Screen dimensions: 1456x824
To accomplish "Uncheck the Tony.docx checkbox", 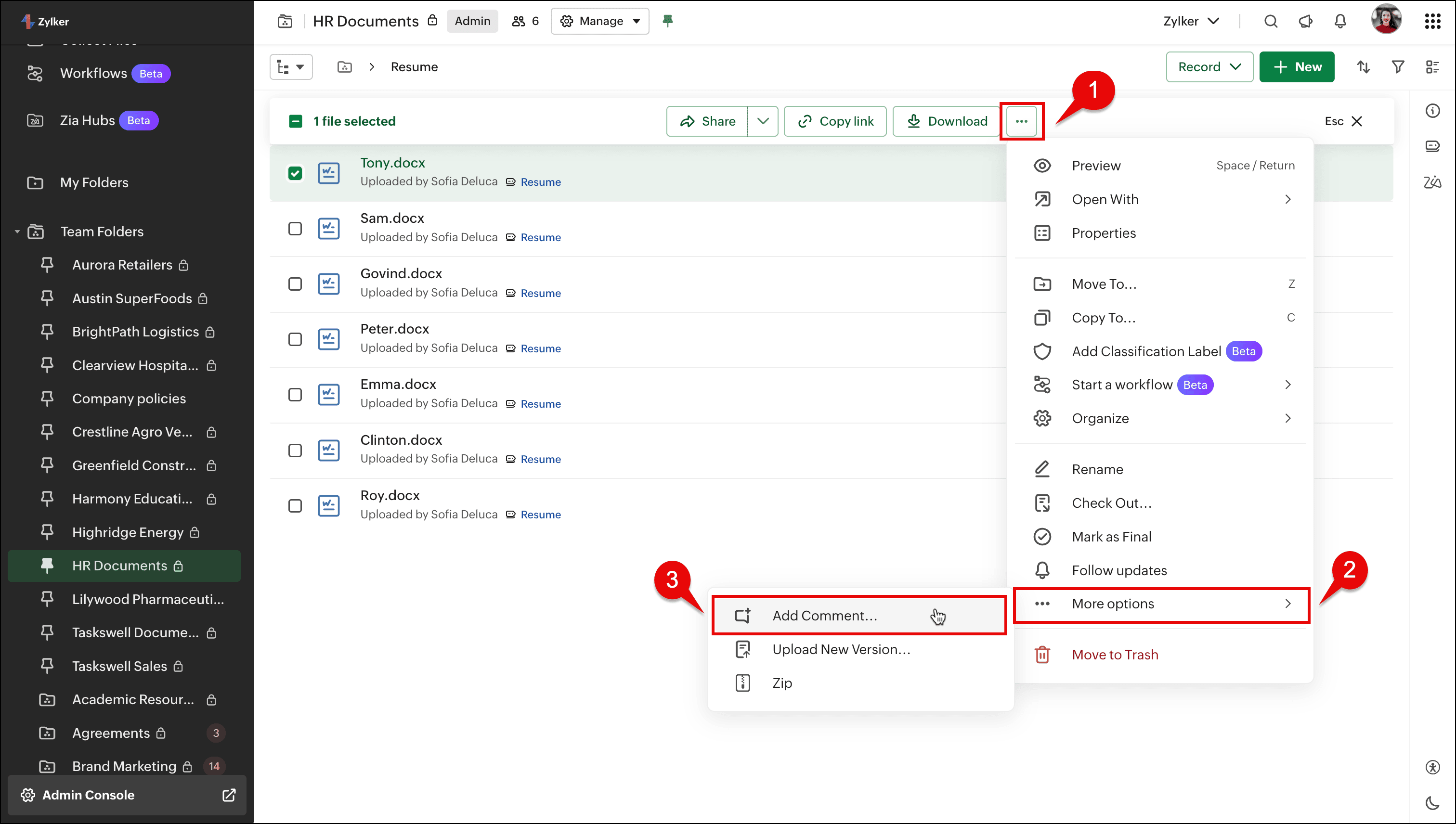I will click(x=295, y=173).
